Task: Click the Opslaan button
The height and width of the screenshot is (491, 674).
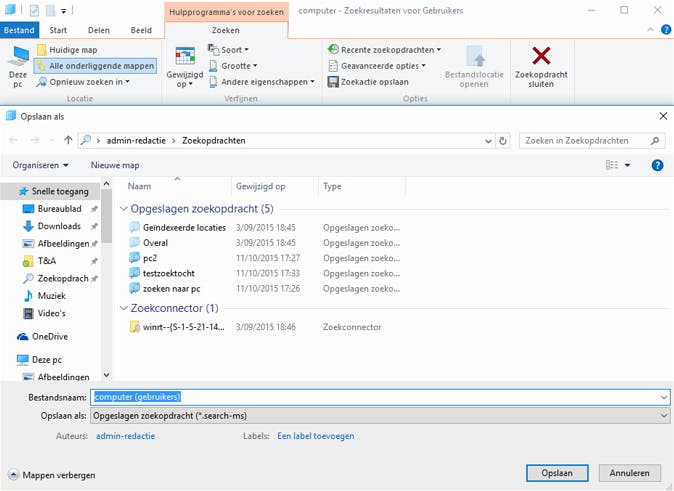Action: pos(557,473)
